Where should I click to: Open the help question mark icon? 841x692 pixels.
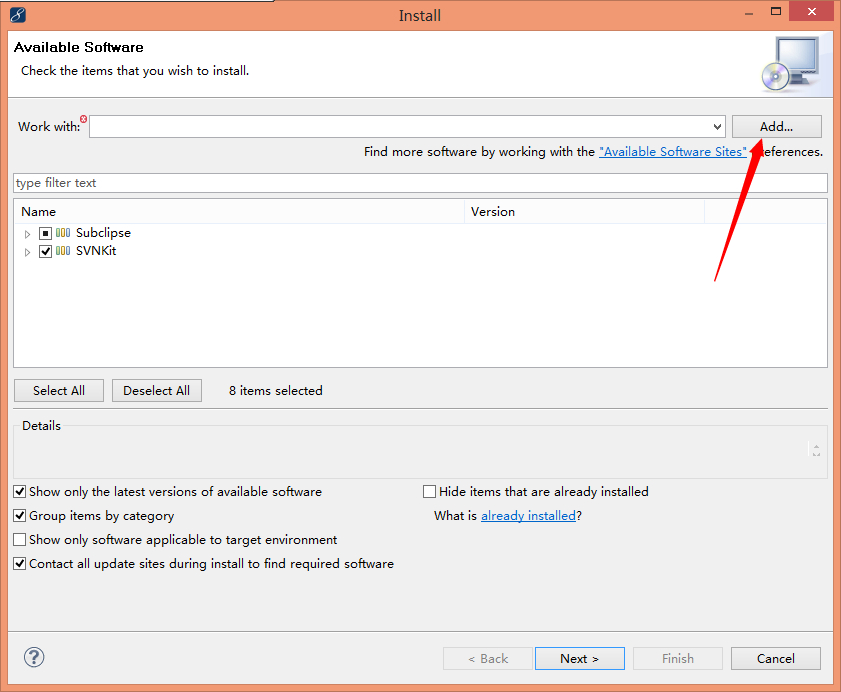coord(34,657)
